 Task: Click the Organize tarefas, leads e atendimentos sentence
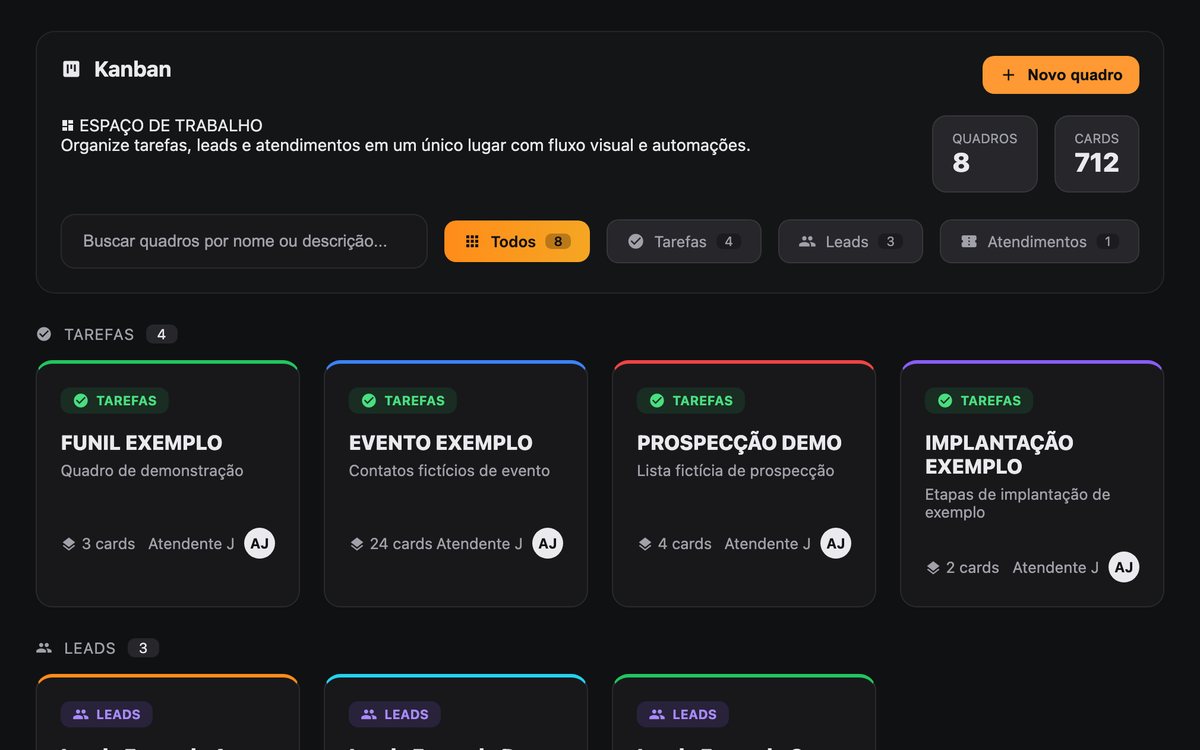click(x=406, y=145)
